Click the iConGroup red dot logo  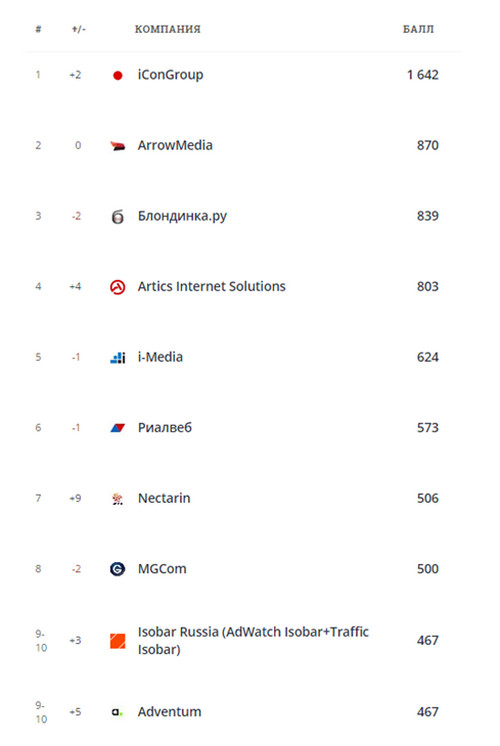point(118,75)
